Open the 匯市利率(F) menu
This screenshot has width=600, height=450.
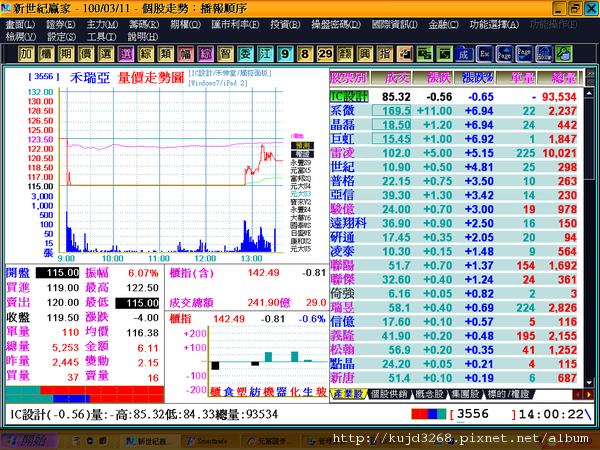235,24
